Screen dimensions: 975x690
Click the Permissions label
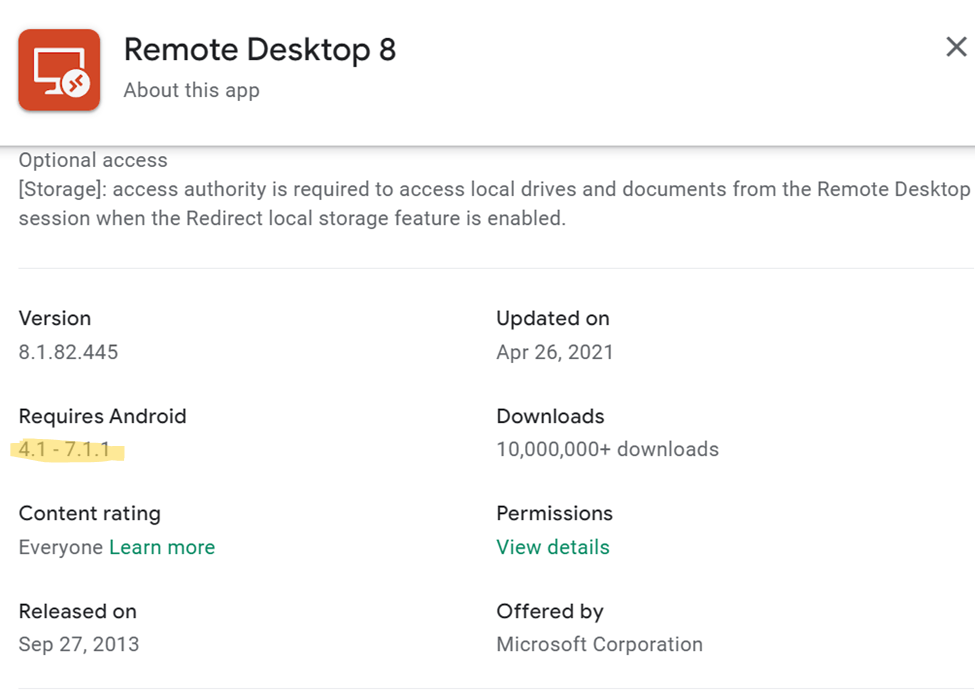555,513
